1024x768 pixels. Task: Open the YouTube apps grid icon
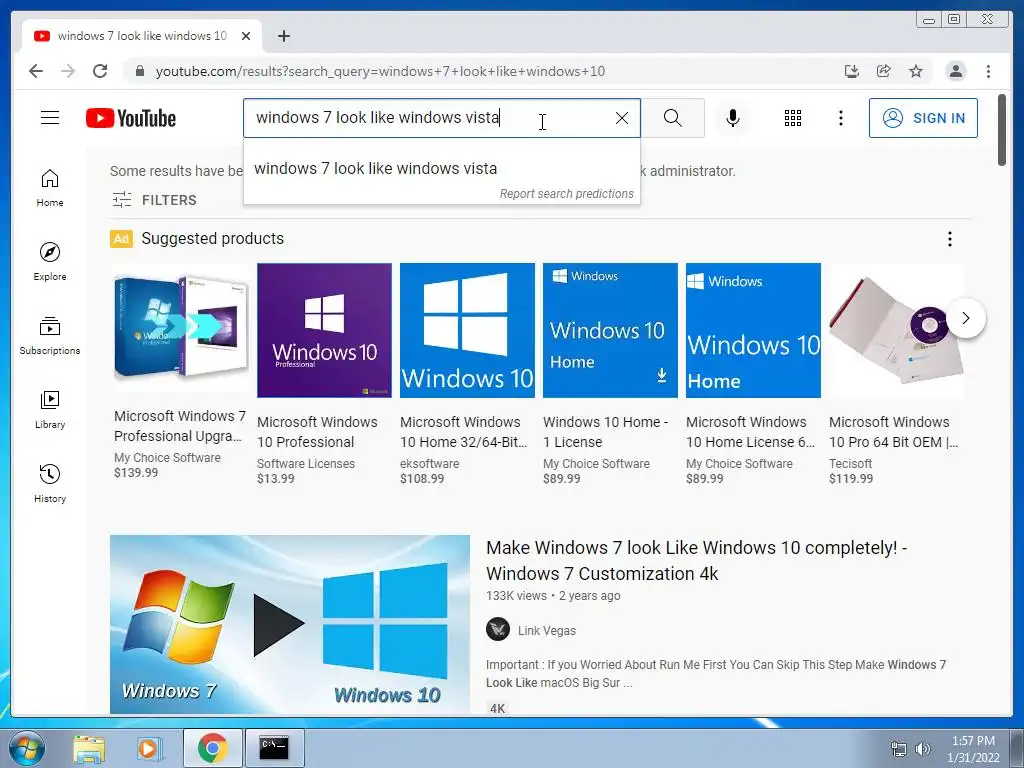(793, 118)
